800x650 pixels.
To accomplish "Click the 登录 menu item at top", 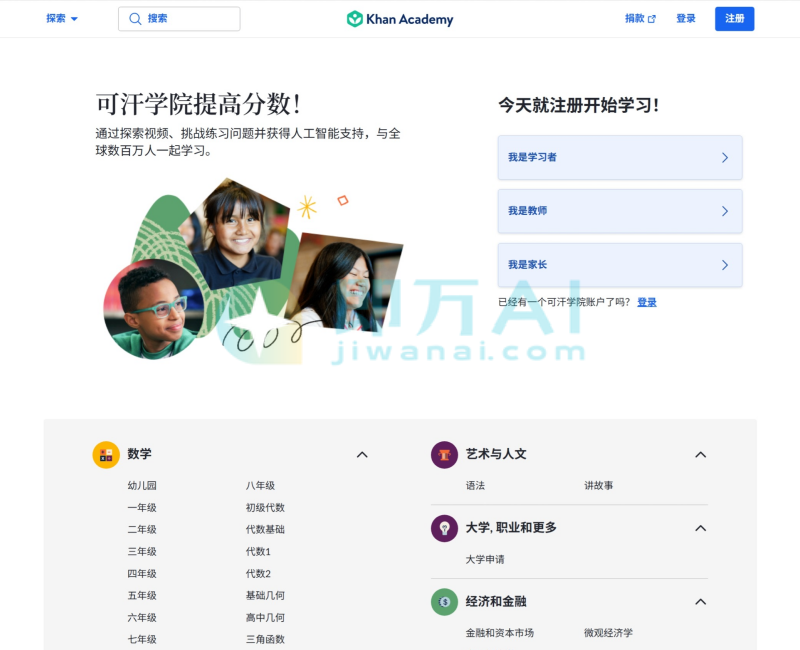I will click(686, 18).
